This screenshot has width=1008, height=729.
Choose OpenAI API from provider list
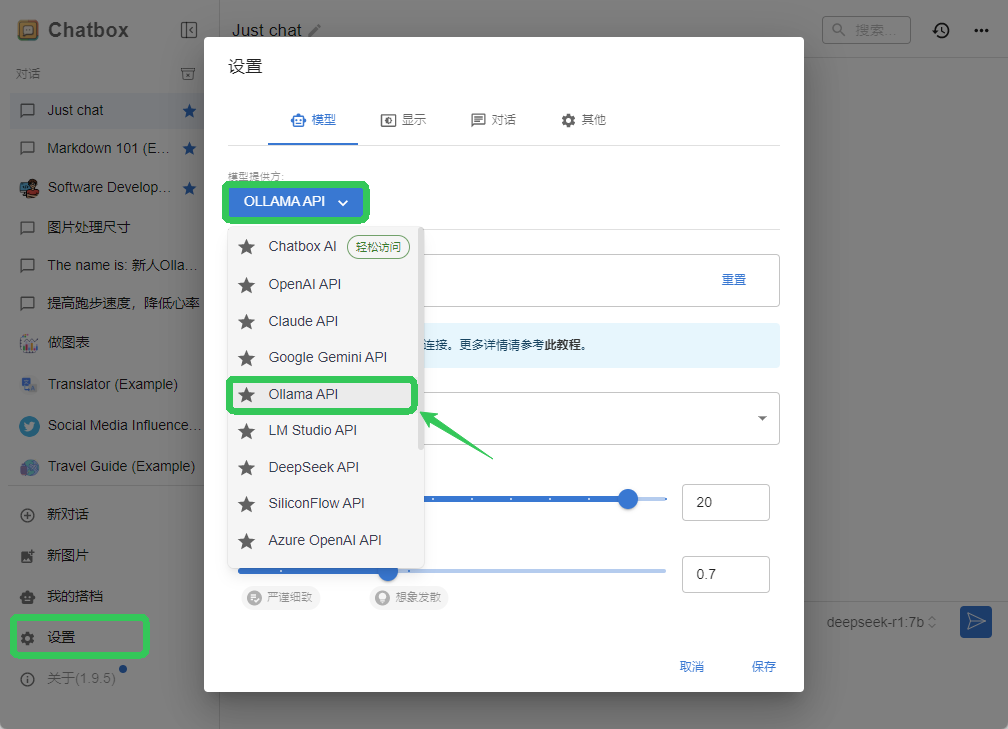(323, 284)
